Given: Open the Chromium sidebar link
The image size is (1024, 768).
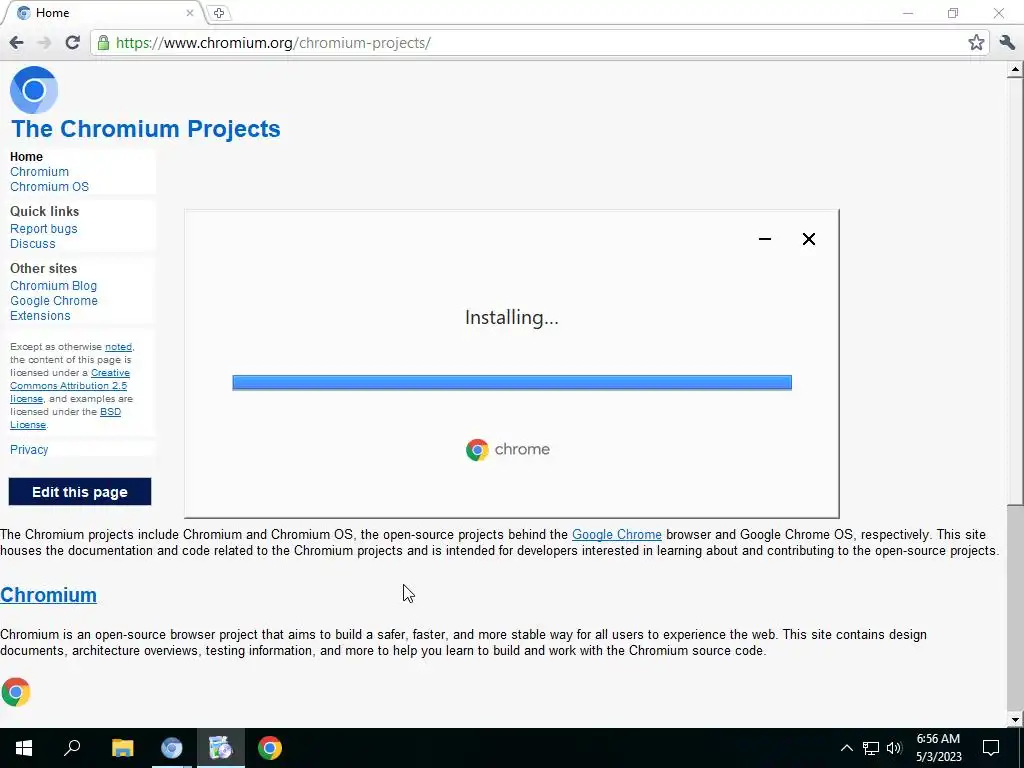Looking at the screenshot, I should (39, 172).
